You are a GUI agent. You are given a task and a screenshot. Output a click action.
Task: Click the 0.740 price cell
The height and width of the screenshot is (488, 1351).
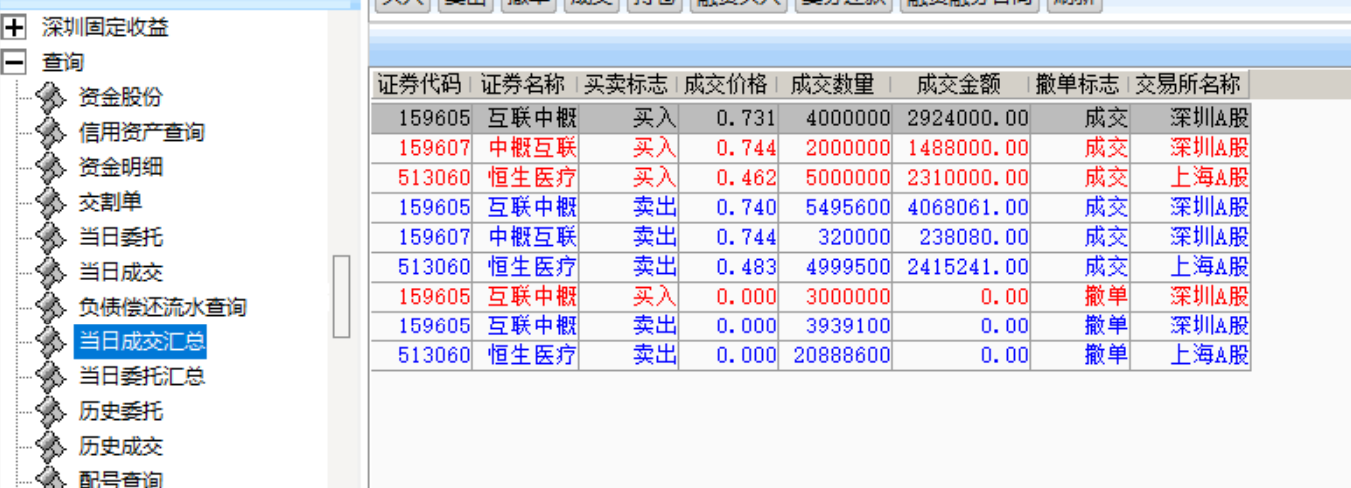point(728,208)
